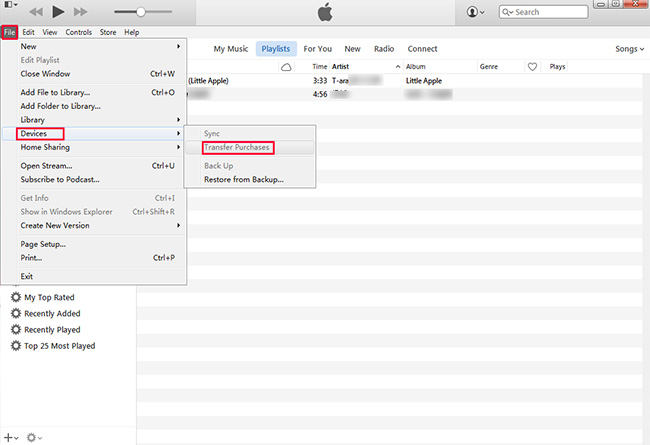Sort by Genre column header

(489, 66)
